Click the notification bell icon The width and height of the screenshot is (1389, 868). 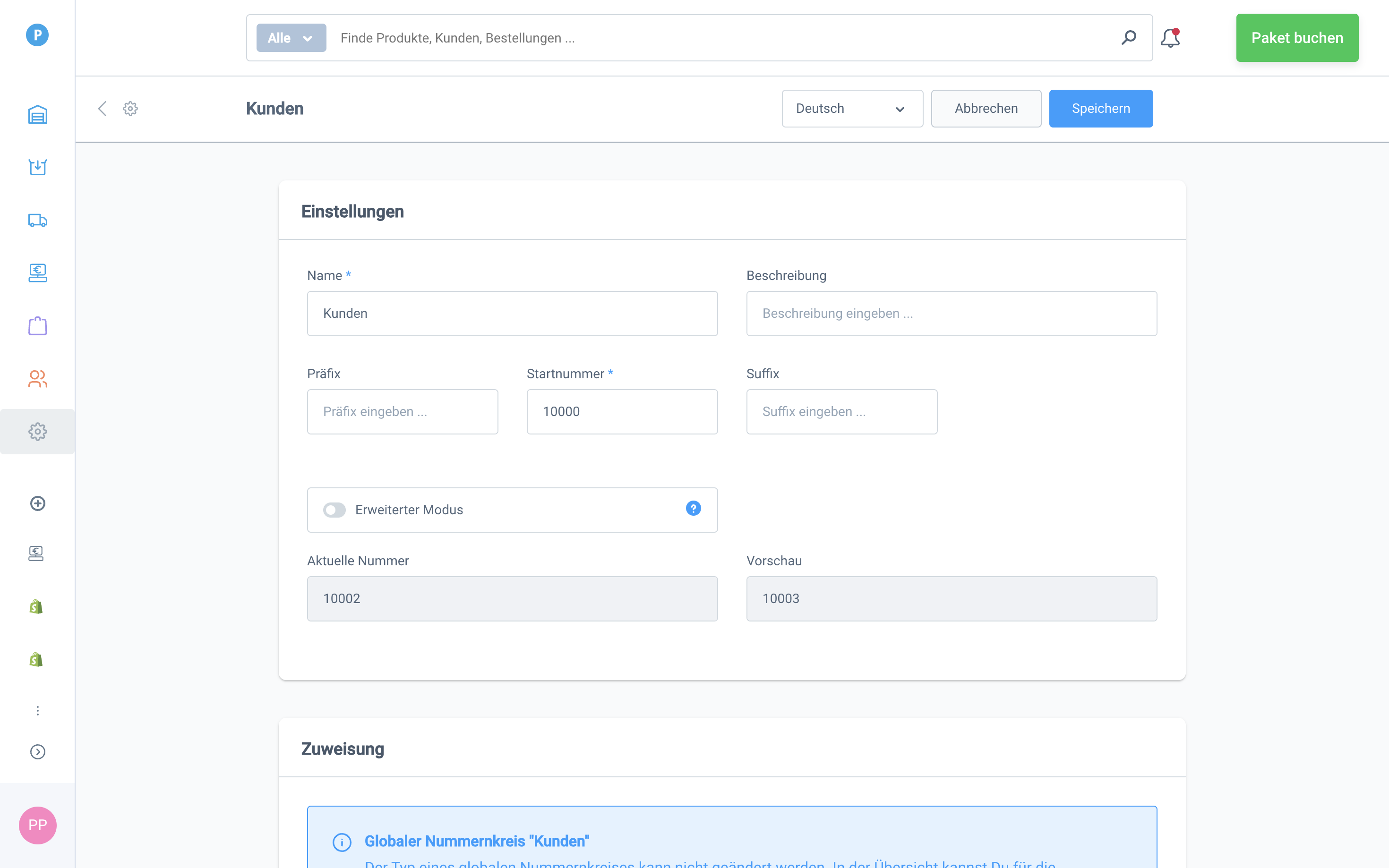[1170, 38]
